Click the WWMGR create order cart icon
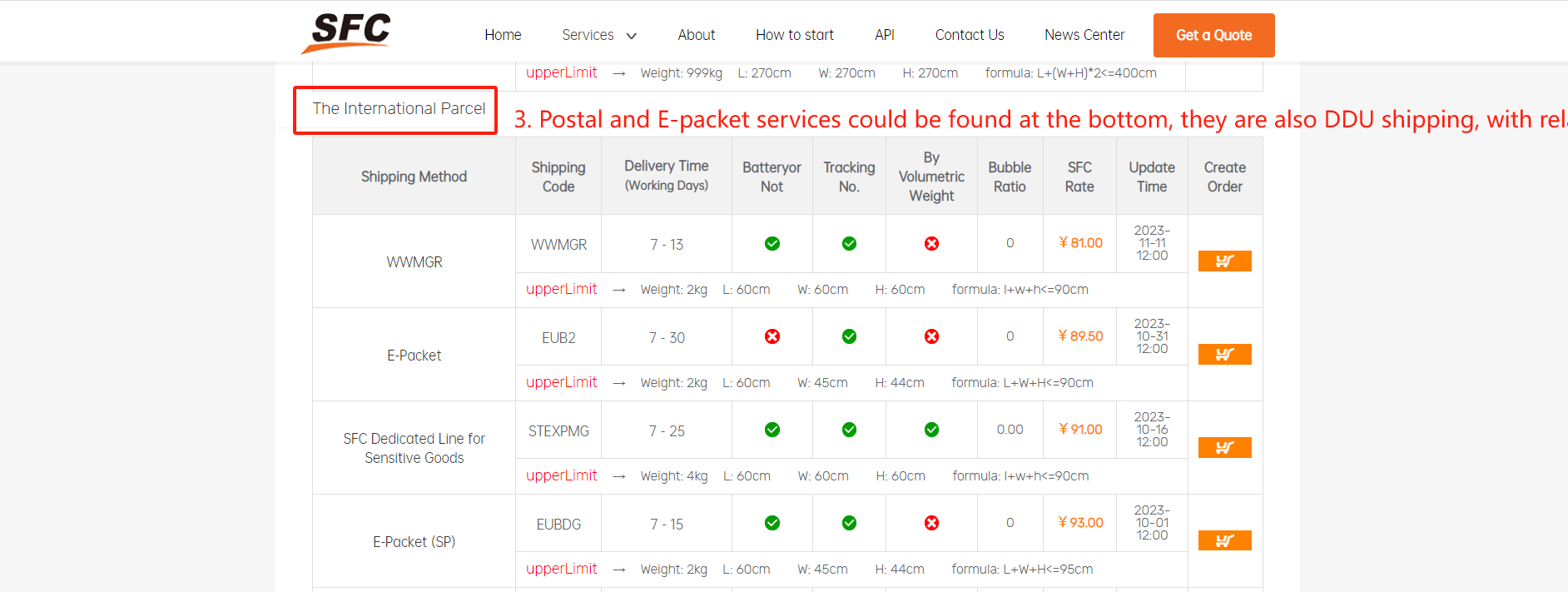Screen dimensions: 1568x592 click(1224, 261)
